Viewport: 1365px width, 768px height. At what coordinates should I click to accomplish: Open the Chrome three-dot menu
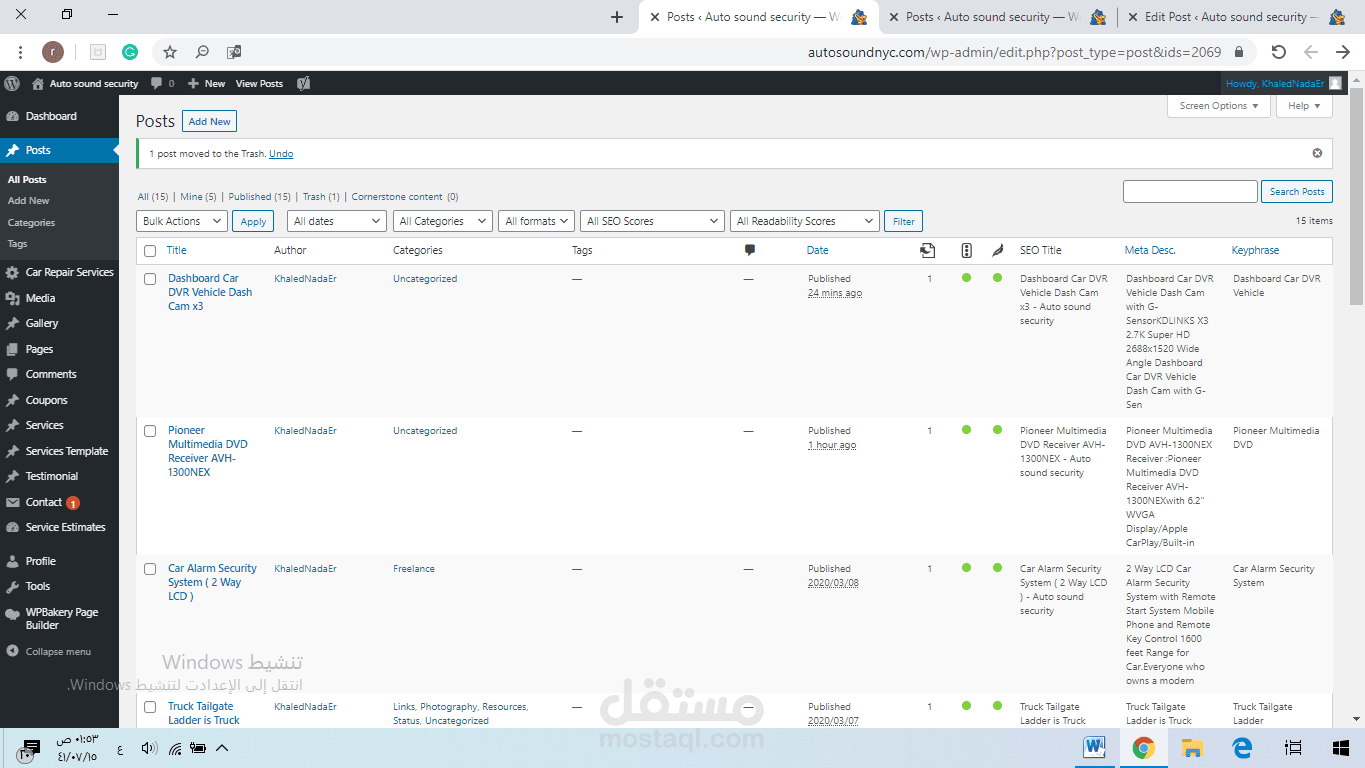tap(20, 52)
